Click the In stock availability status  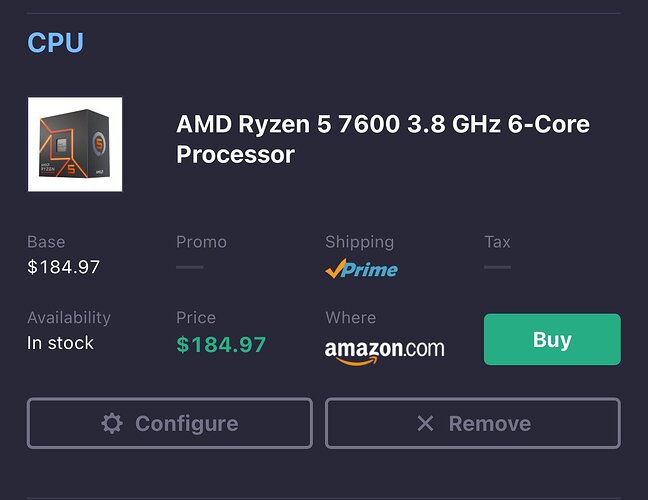click(x=60, y=343)
